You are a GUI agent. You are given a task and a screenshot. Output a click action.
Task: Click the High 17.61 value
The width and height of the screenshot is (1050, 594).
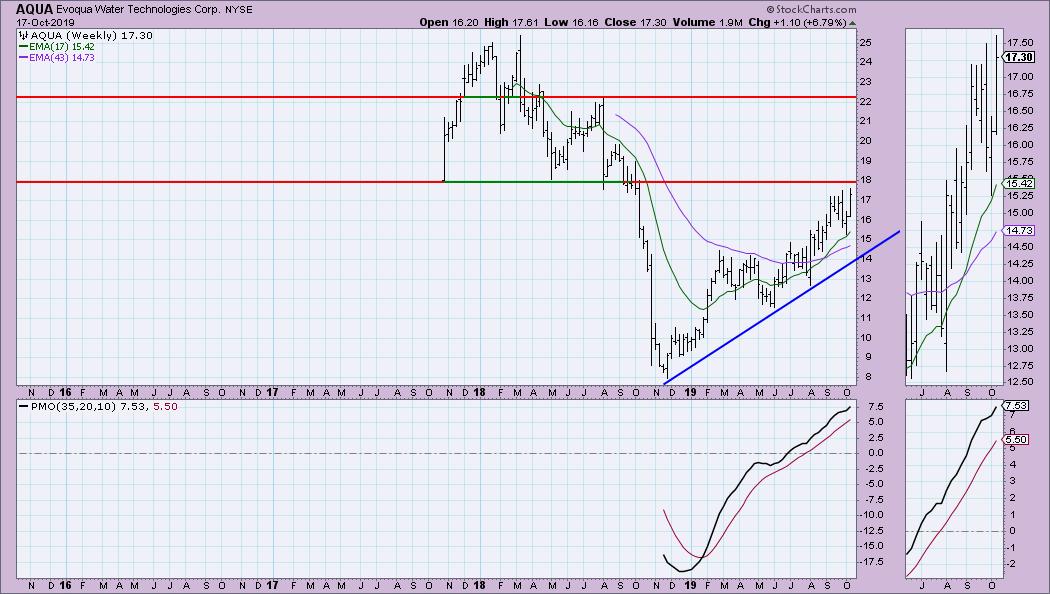511,22
